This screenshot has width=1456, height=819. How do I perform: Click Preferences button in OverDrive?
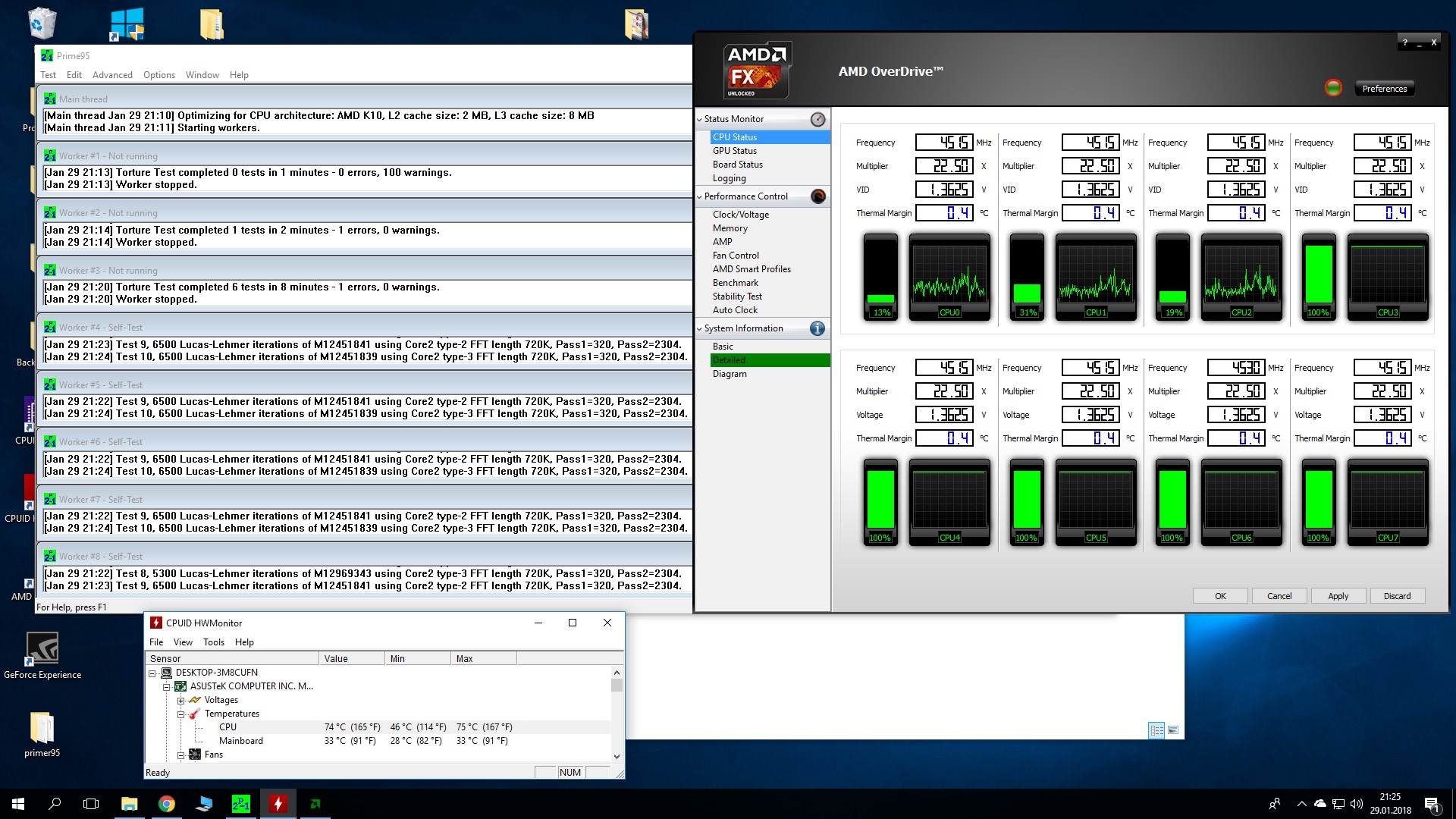[x=1384, y=89]
